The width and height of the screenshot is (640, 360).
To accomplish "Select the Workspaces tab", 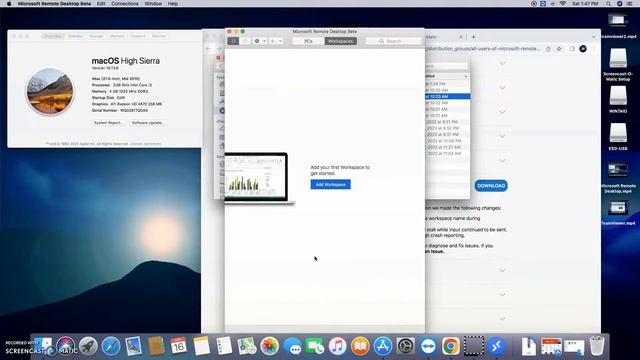I will click(x=340, y=41).
